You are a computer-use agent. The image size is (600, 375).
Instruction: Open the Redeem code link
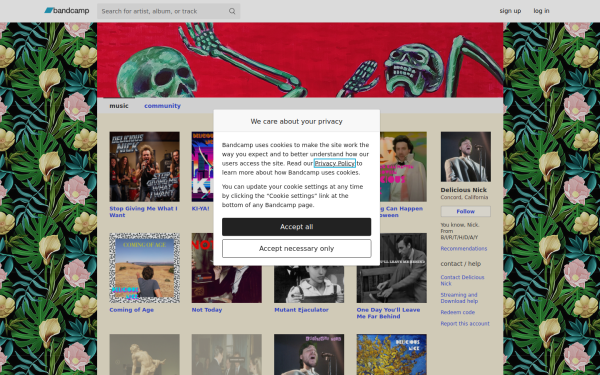click(x=457, y=312)
